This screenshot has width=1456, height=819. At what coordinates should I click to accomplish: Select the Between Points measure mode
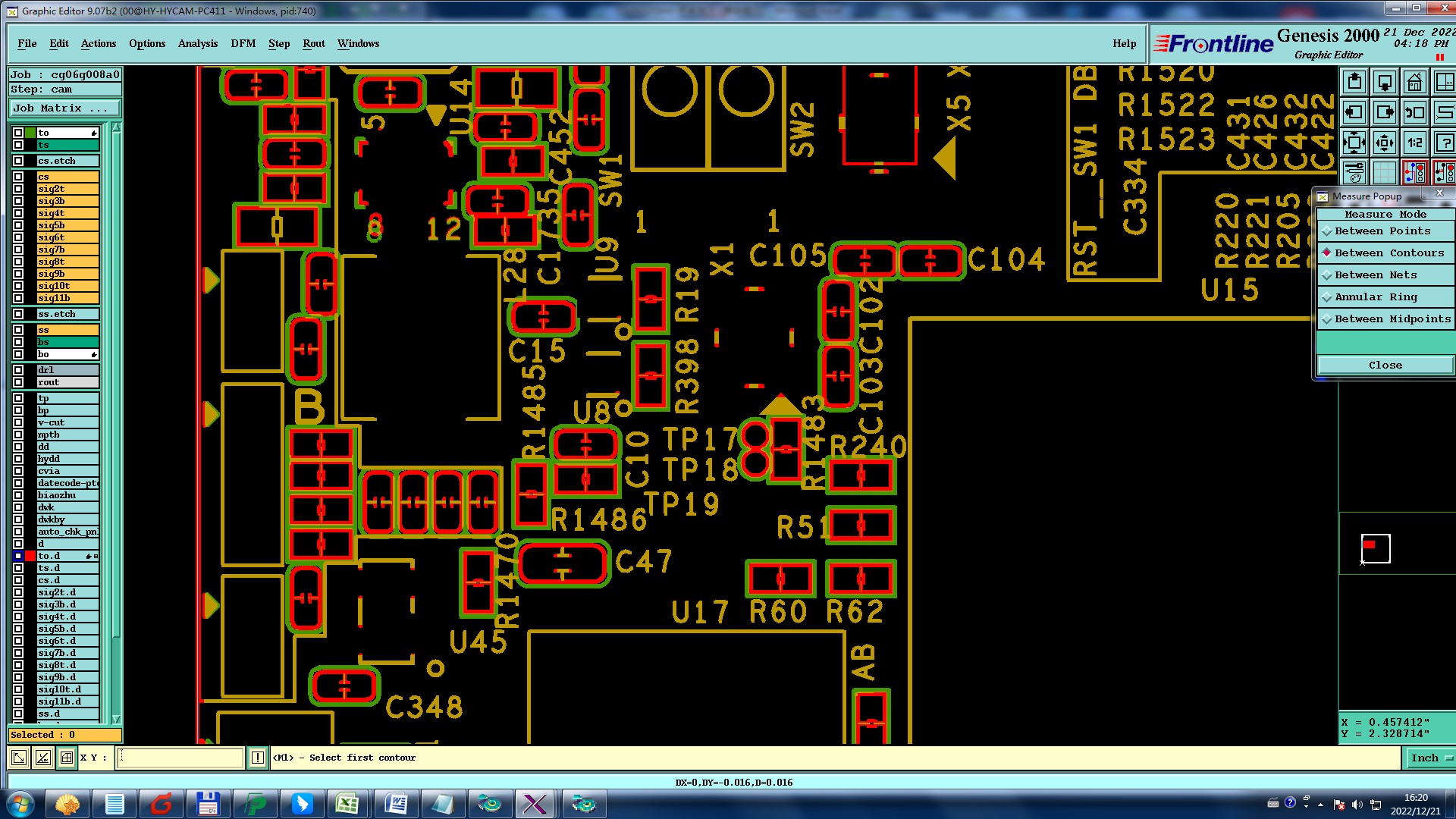click(x=1382, y=231)
